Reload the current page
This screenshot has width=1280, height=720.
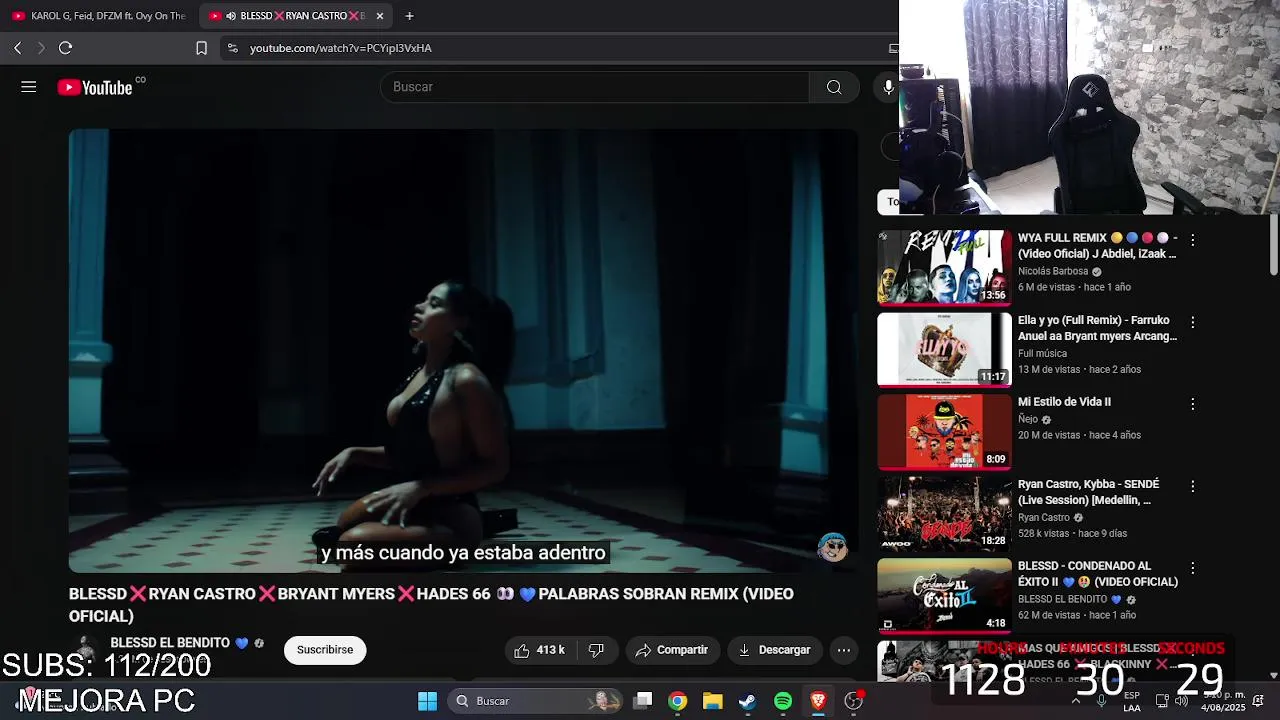click(65, 48)
